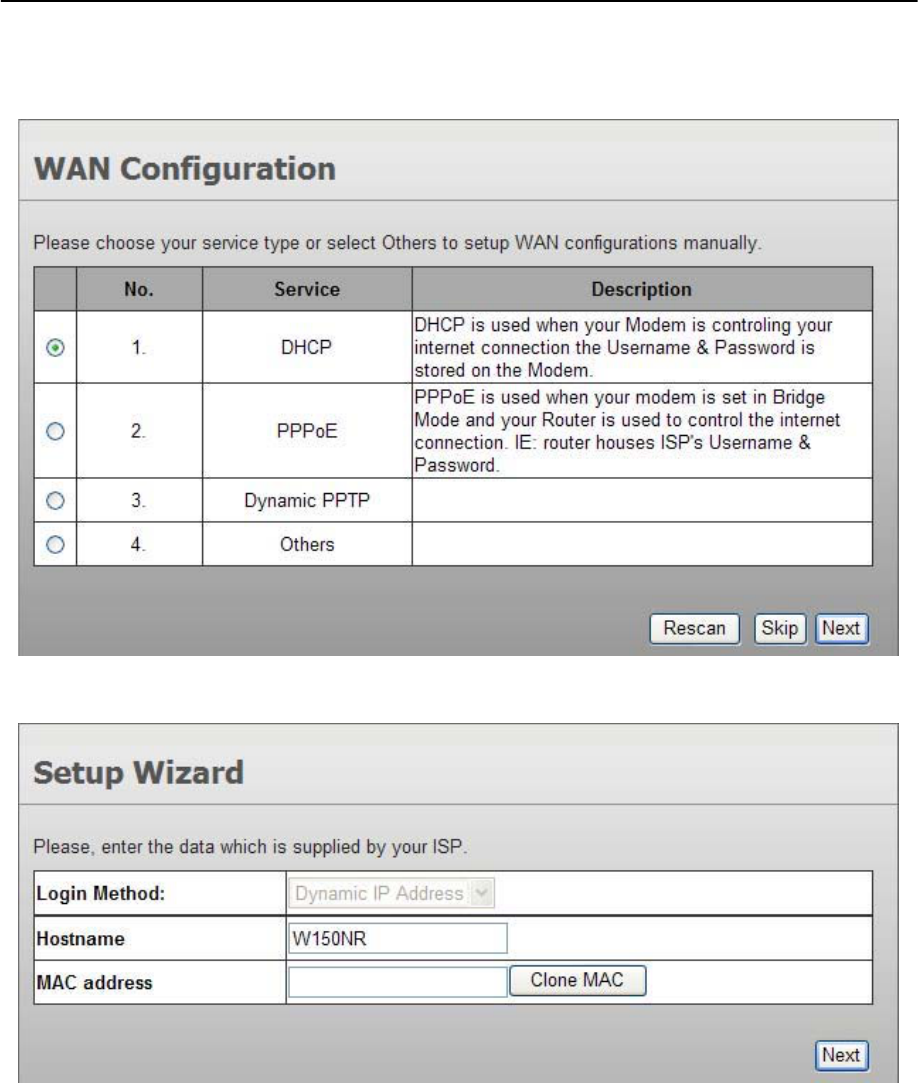The image size is (918, 1083).
Task: Click the Others service name cell
Action: pos(307,544)
